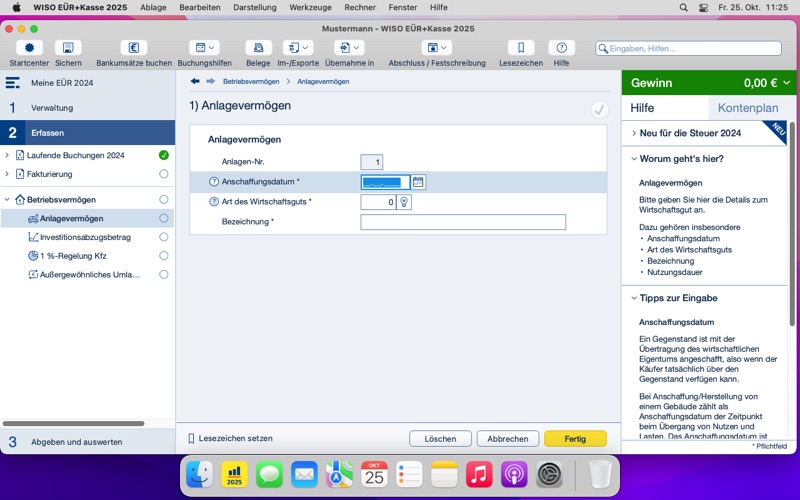Click the Hilfe question mark toolbar icon

click(x=561, y=48)
